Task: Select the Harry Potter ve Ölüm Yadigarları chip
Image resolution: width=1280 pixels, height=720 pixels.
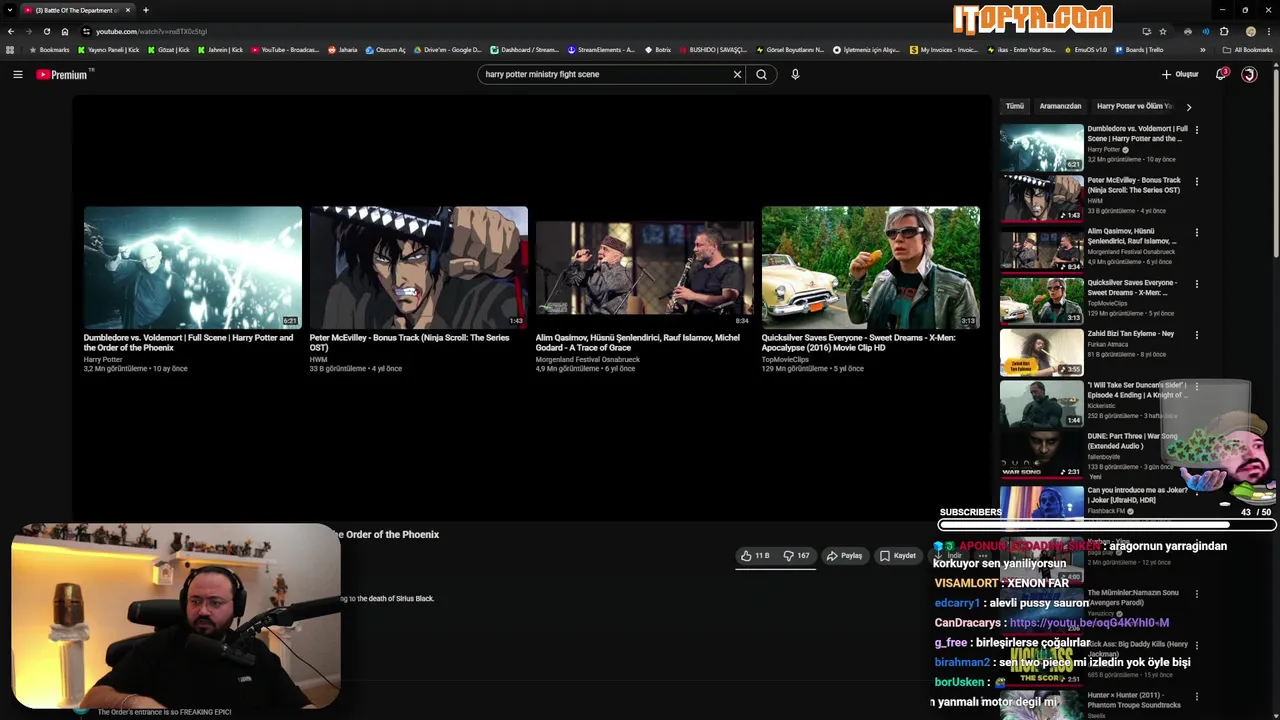Action: pos(1134,106)
